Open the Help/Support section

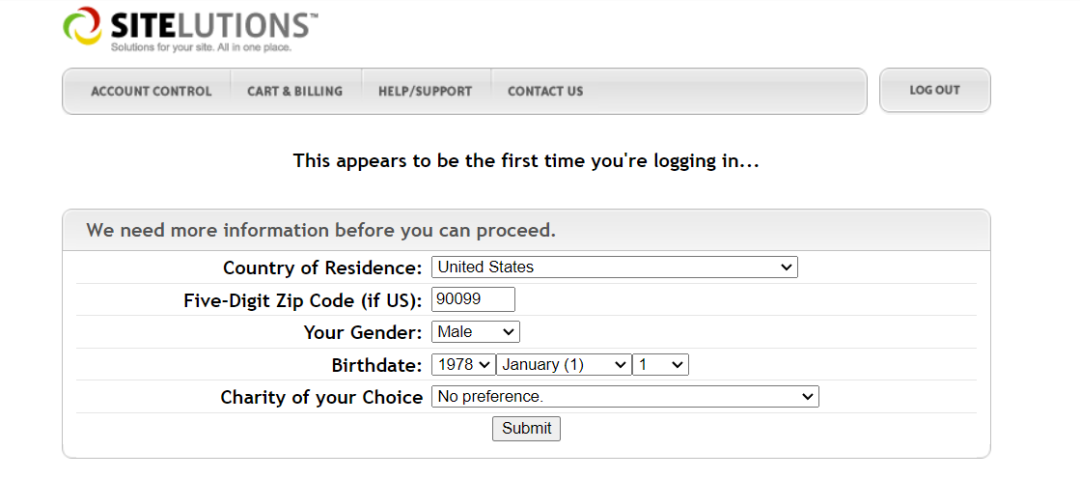(x=425, y=91)
